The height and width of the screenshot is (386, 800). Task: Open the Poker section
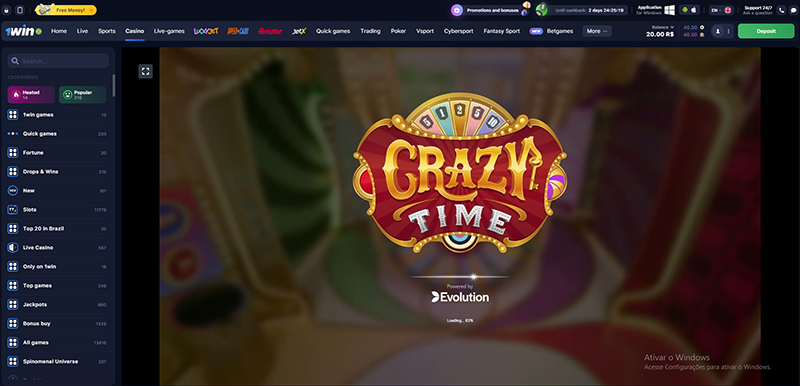pyautogui.click(x=398, y=31)
